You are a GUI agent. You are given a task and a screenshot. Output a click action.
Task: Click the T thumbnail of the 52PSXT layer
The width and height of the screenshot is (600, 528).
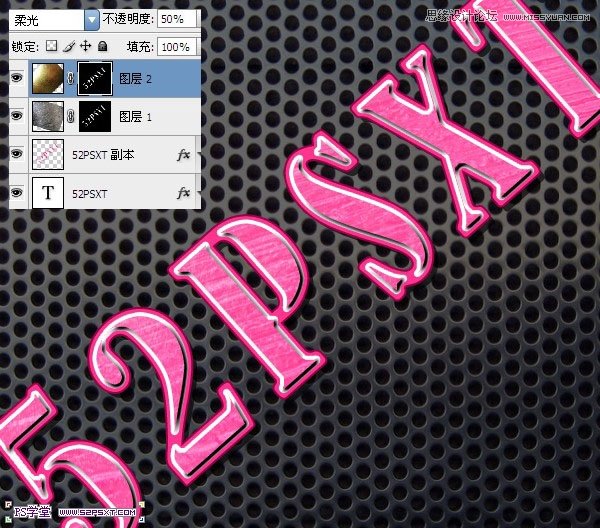[x=48, y=191]
